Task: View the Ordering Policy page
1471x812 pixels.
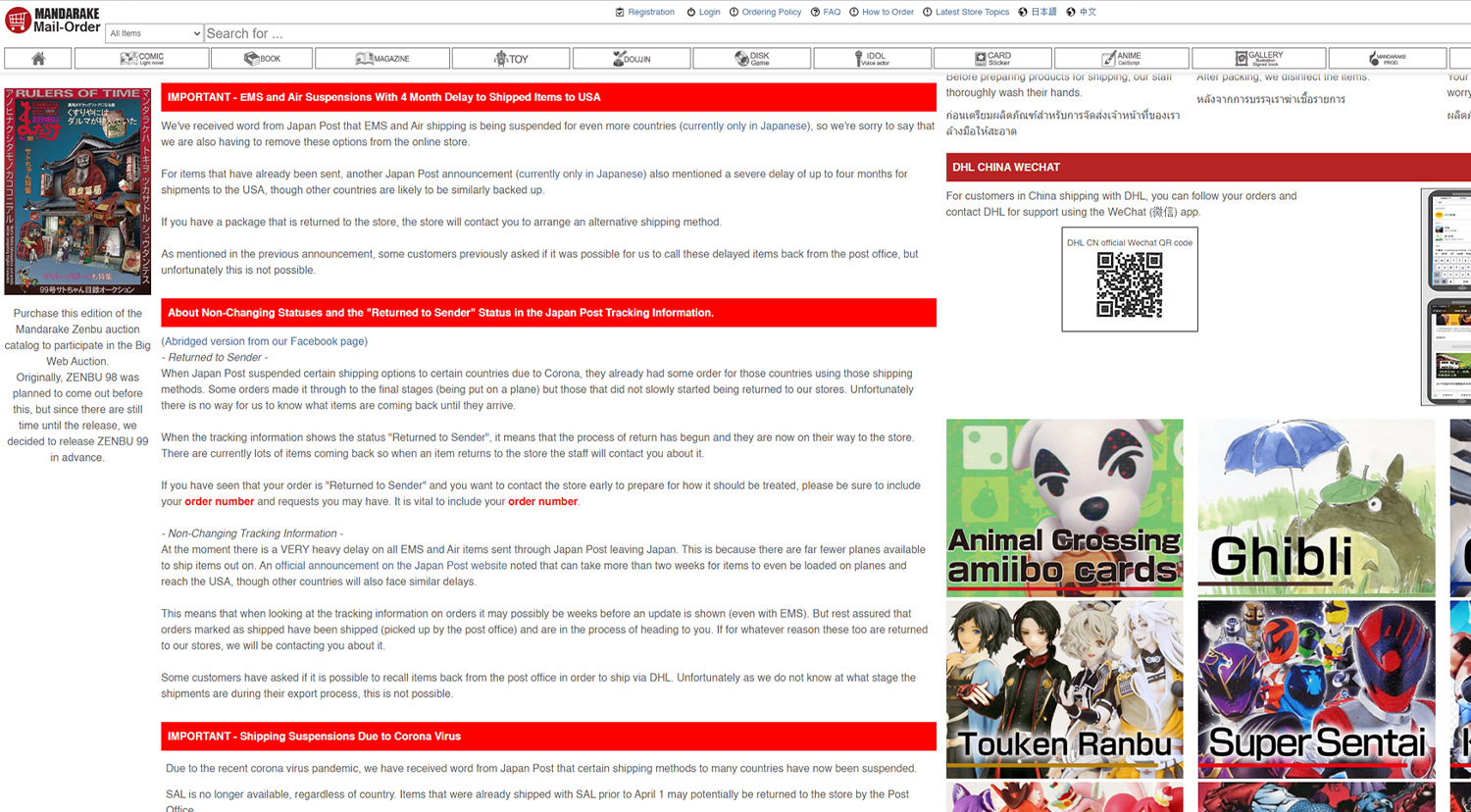Action: pyautogui.click(x=772, y=12)
